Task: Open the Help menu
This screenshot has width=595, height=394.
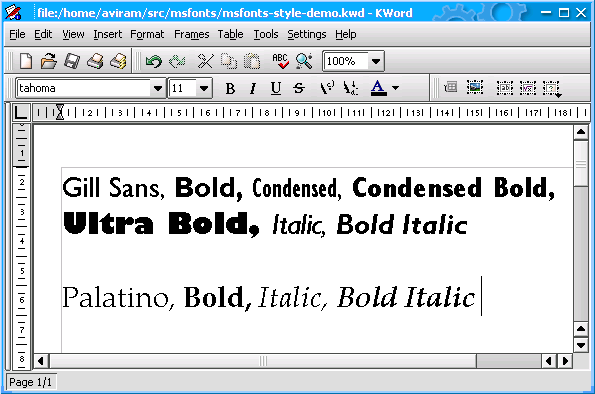Action: [346, 34]
